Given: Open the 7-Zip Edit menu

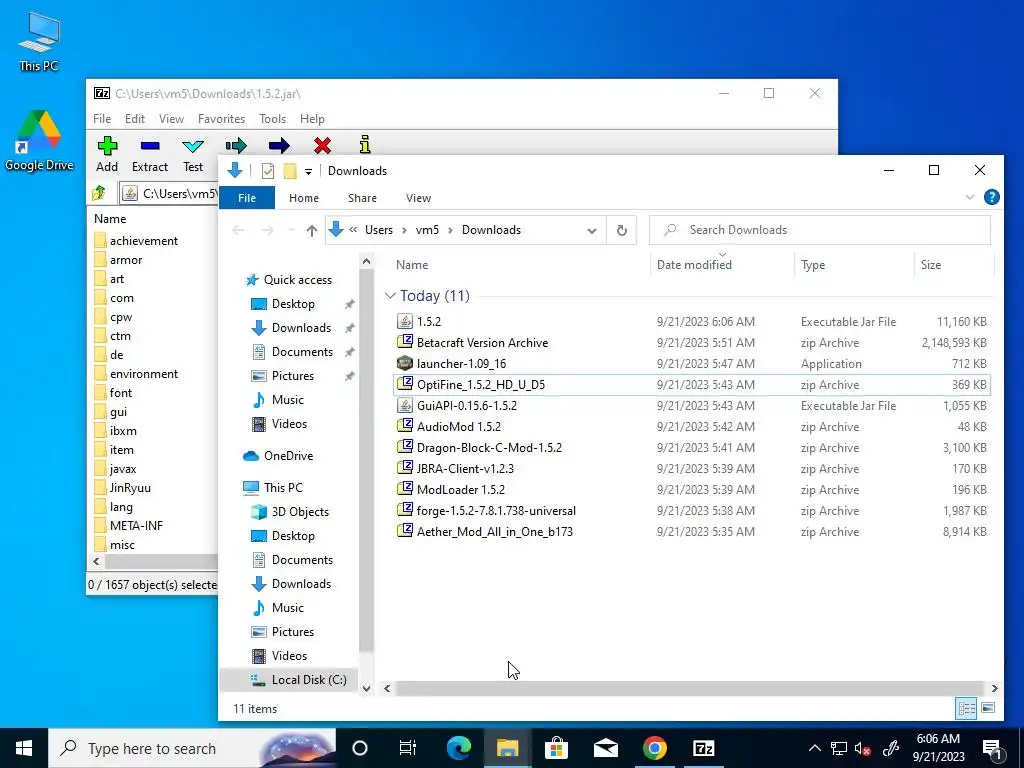Looking at the screenshot, I should [135, 119].
